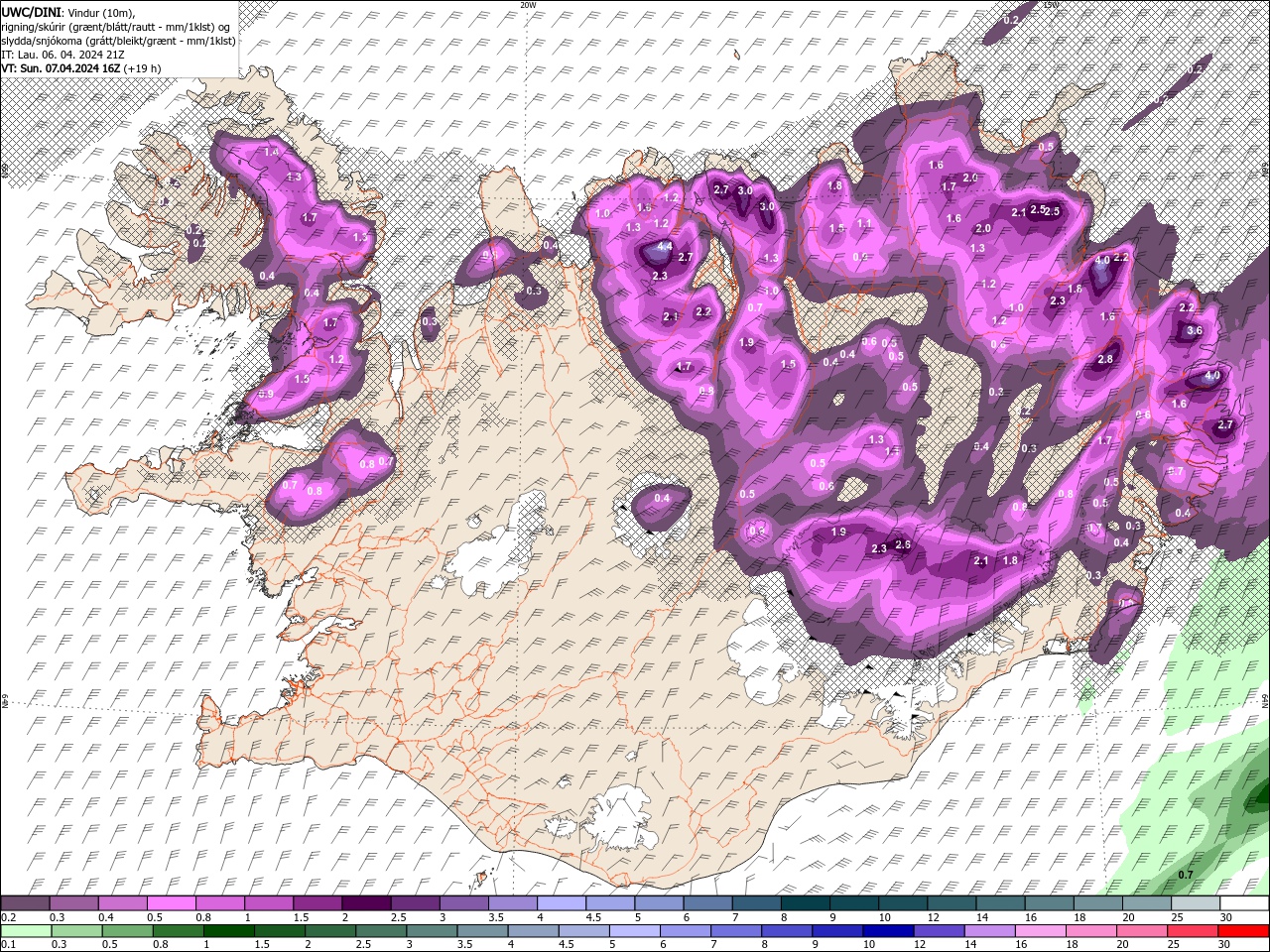The image size is (1270, 952).
Task: Click the 3.6 snowfall value
Action: pos(1195,331)
